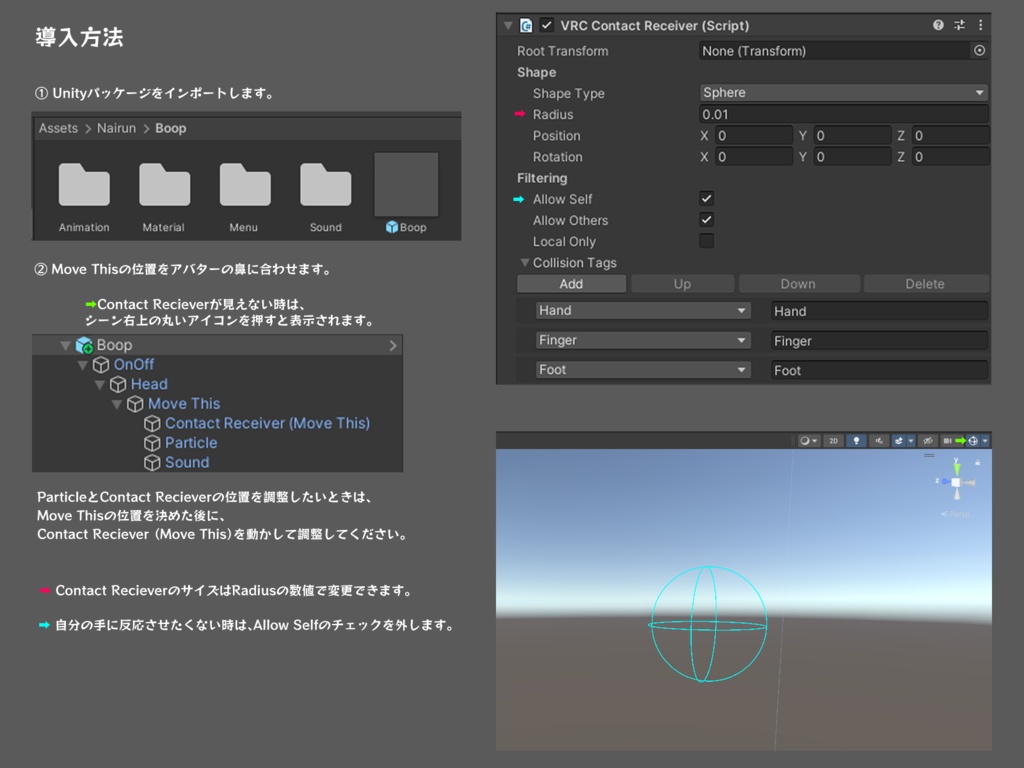Click the cube icon beside Head
1024x768 pixels.
(118, 384)
